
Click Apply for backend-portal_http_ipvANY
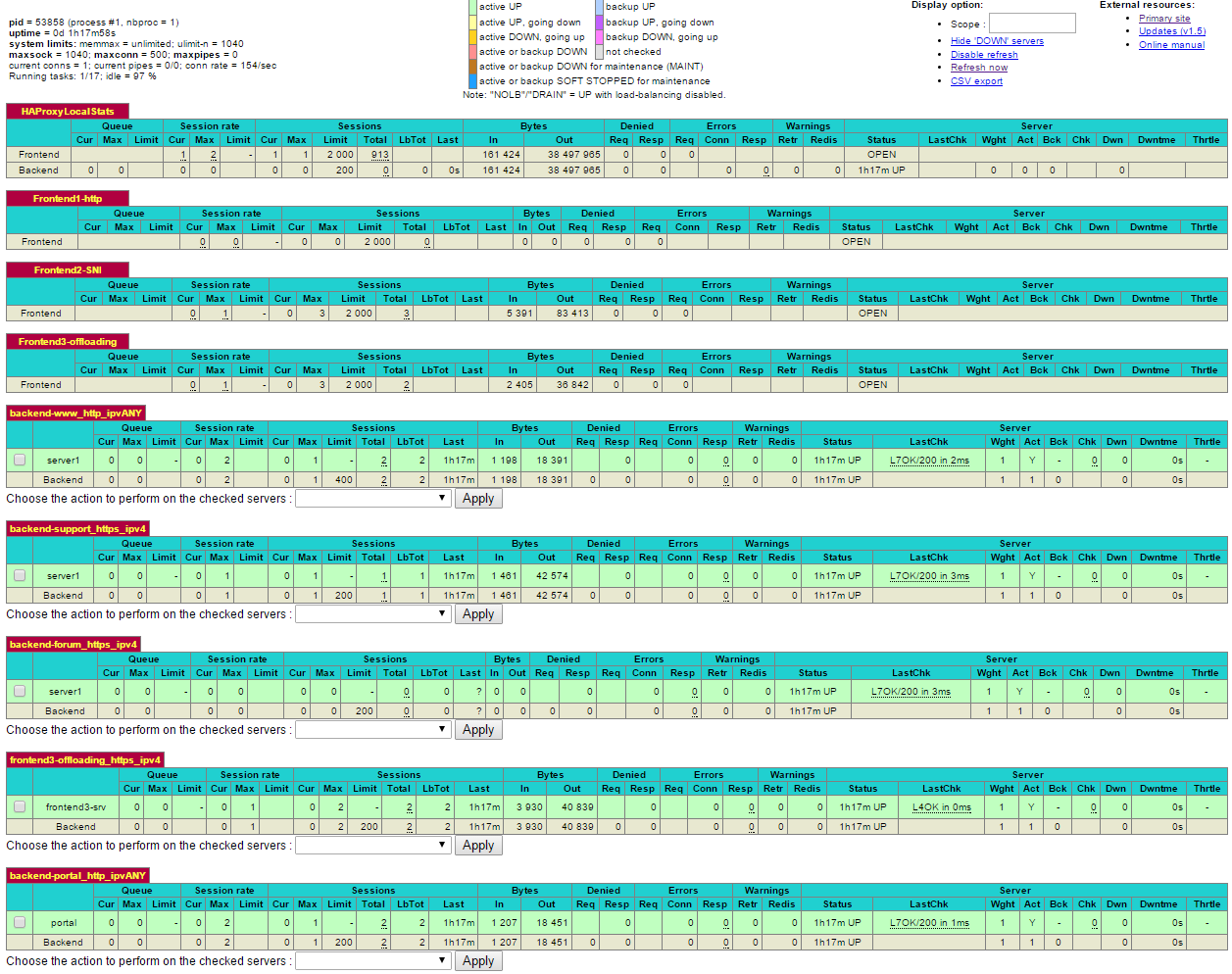[478, 961]
